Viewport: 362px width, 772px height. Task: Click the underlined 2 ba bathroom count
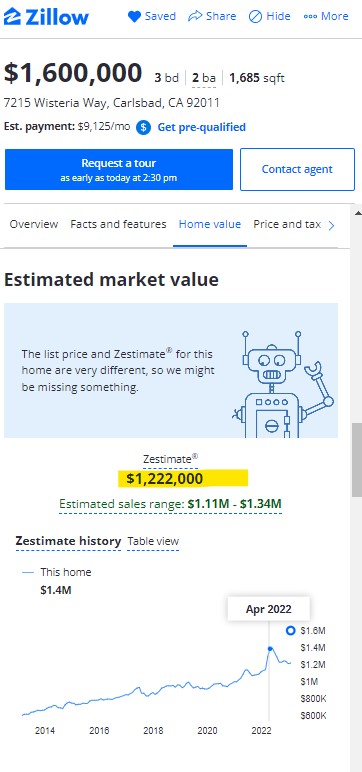204,78
